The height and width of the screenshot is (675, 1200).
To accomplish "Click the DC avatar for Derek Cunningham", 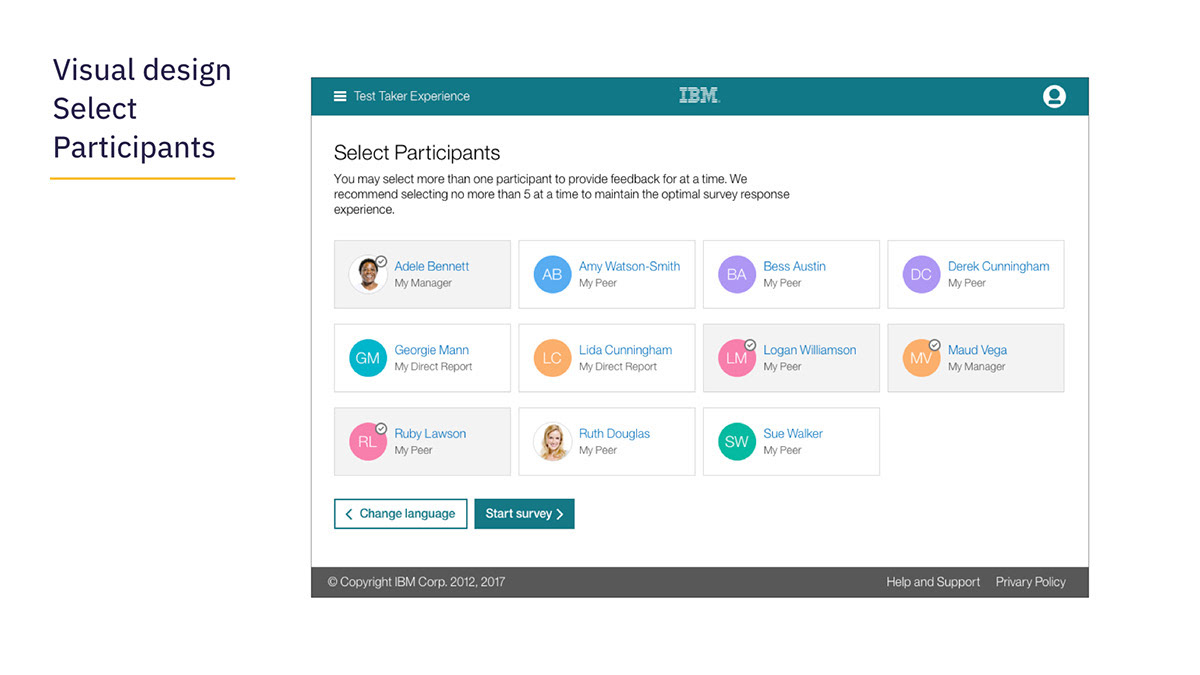I will (921, 274).
